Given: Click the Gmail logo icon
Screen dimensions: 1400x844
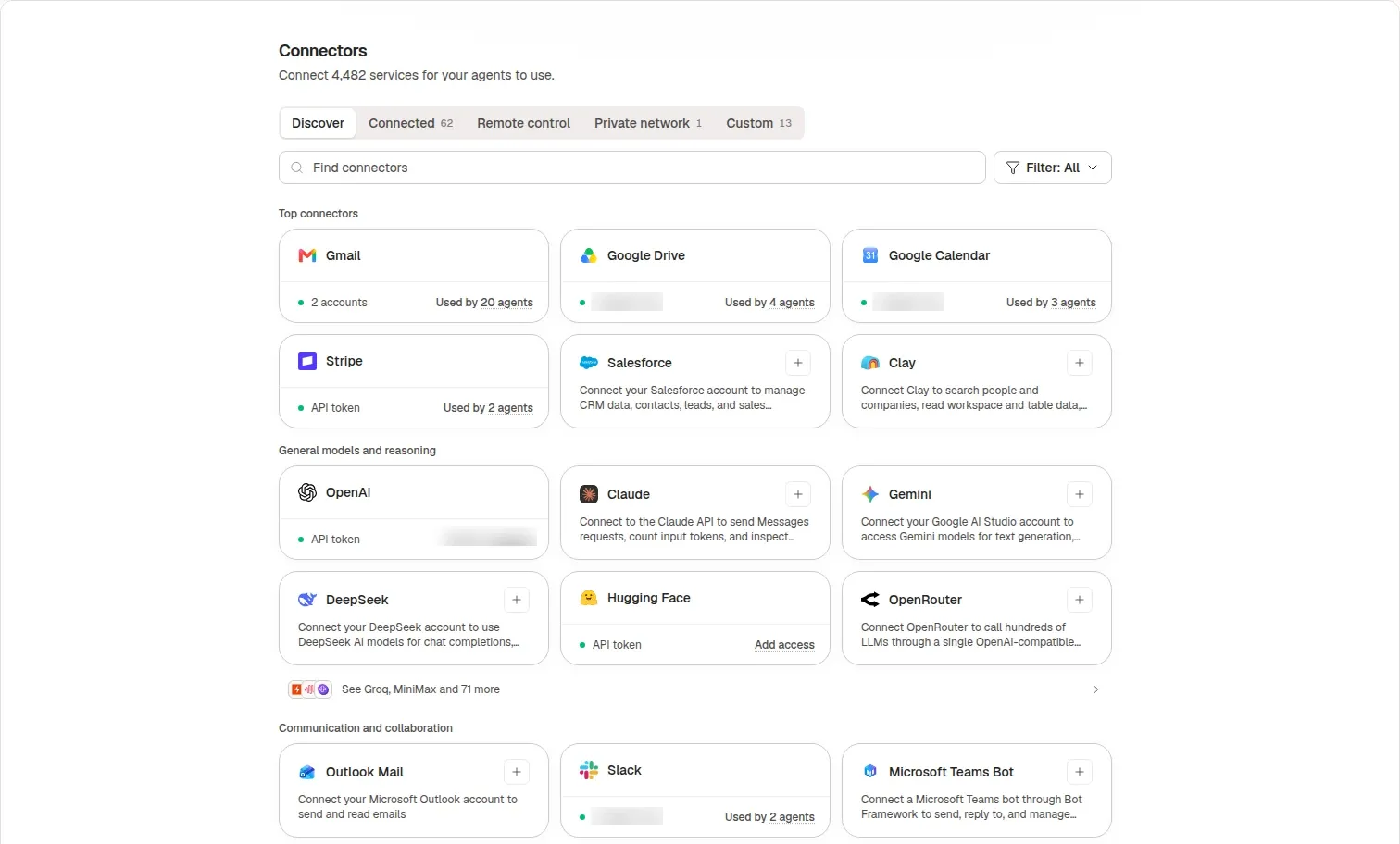Looking at the screenshot, I should pyautogui.click(x=307, y=255).
